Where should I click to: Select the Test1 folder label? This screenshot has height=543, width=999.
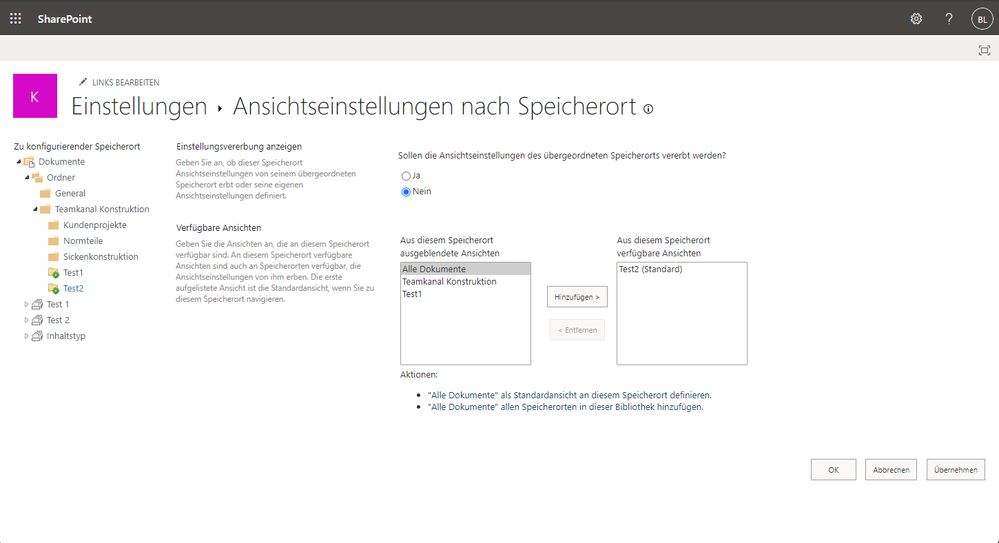(73, 273)
